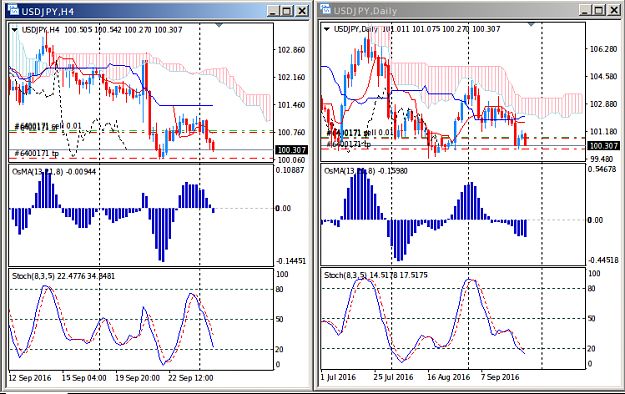Select the #6400171 tp label in Daily chart
Viewport: 625px width, 394px height.
(349, 144)
